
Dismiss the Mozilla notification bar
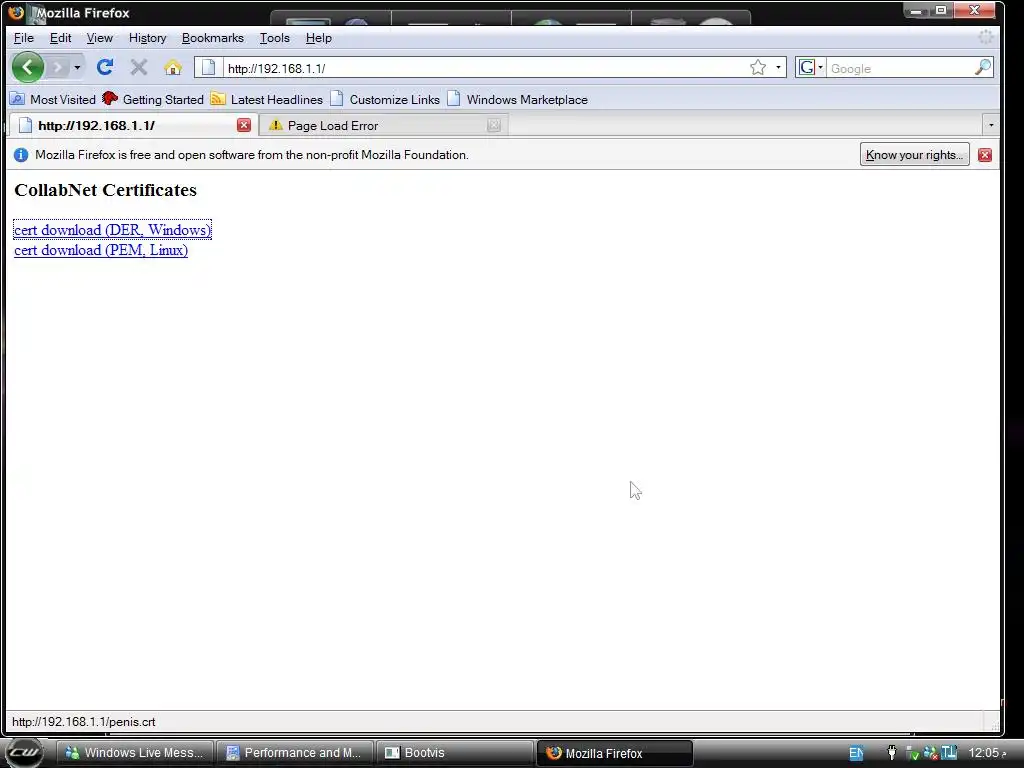[985, 155]
